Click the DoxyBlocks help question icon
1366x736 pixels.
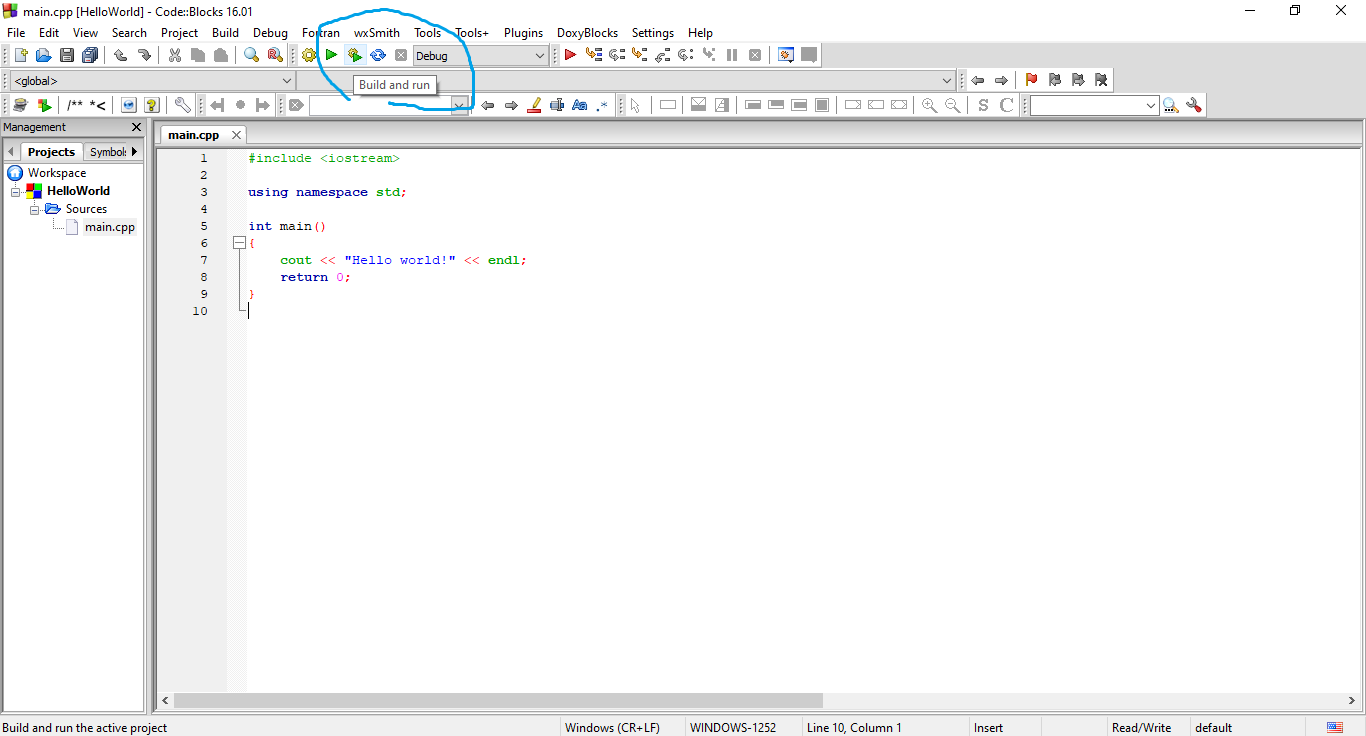coord(152,105)
